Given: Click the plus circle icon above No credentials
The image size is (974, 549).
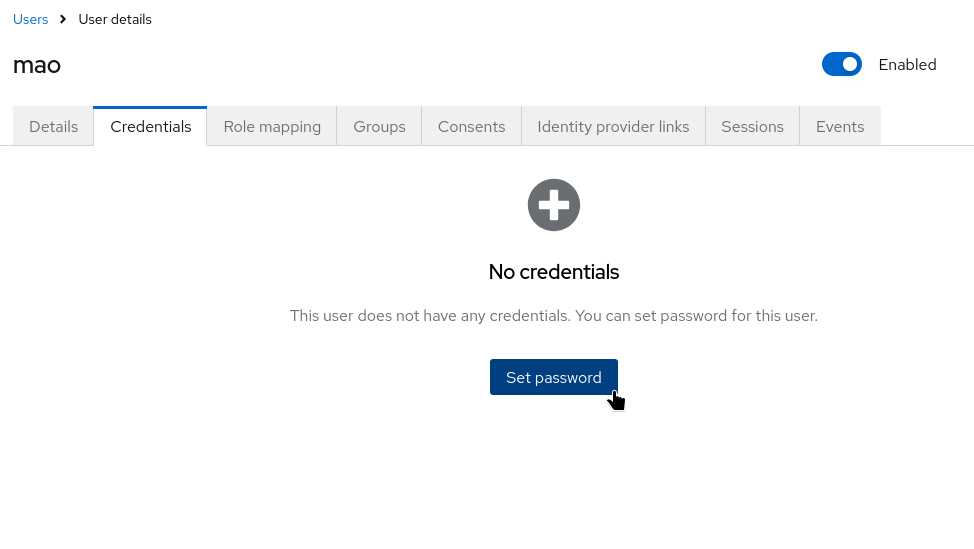Looking at the screenshot, I should point(554,205).
